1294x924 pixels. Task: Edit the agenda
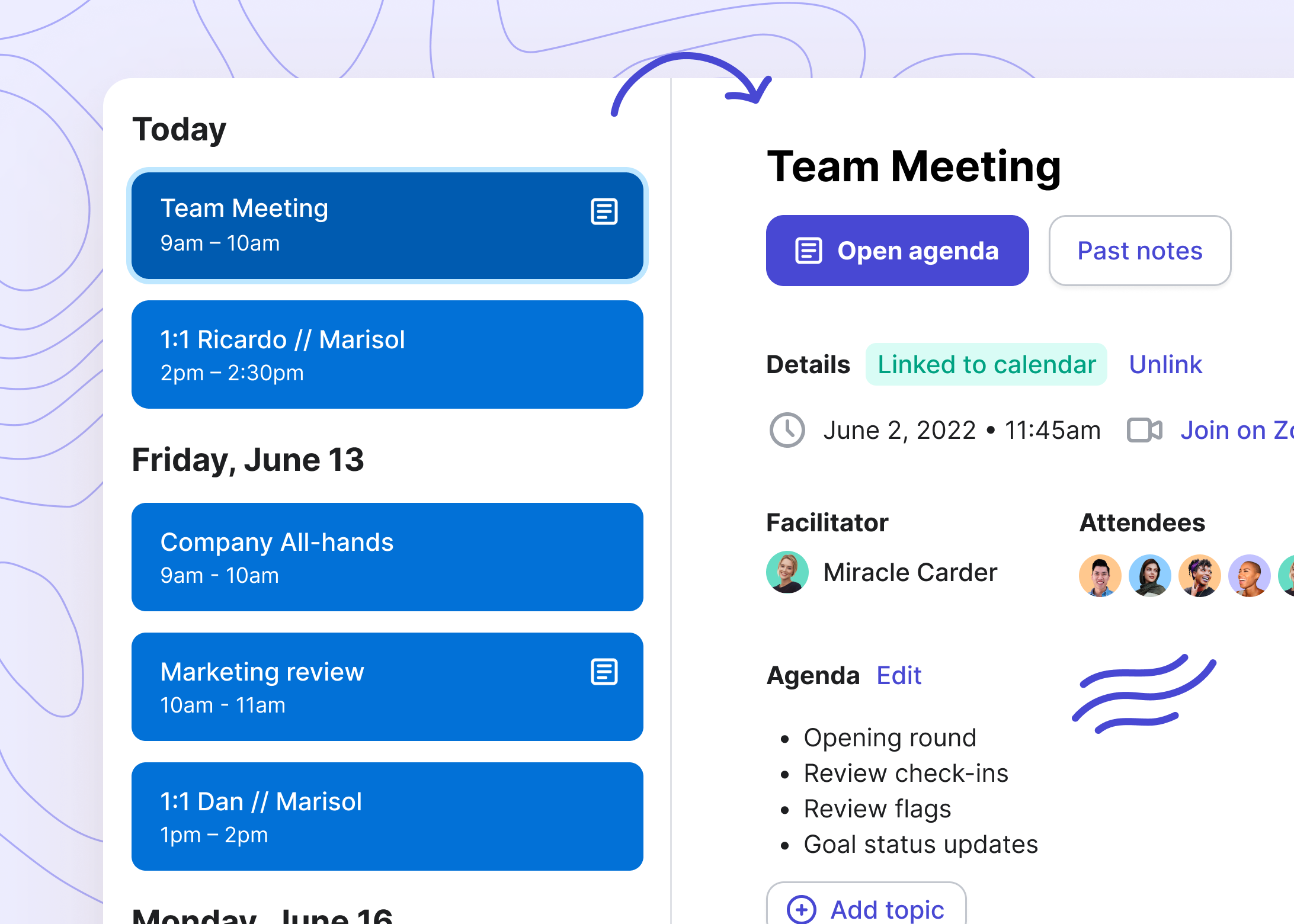[x=899, y=675]
